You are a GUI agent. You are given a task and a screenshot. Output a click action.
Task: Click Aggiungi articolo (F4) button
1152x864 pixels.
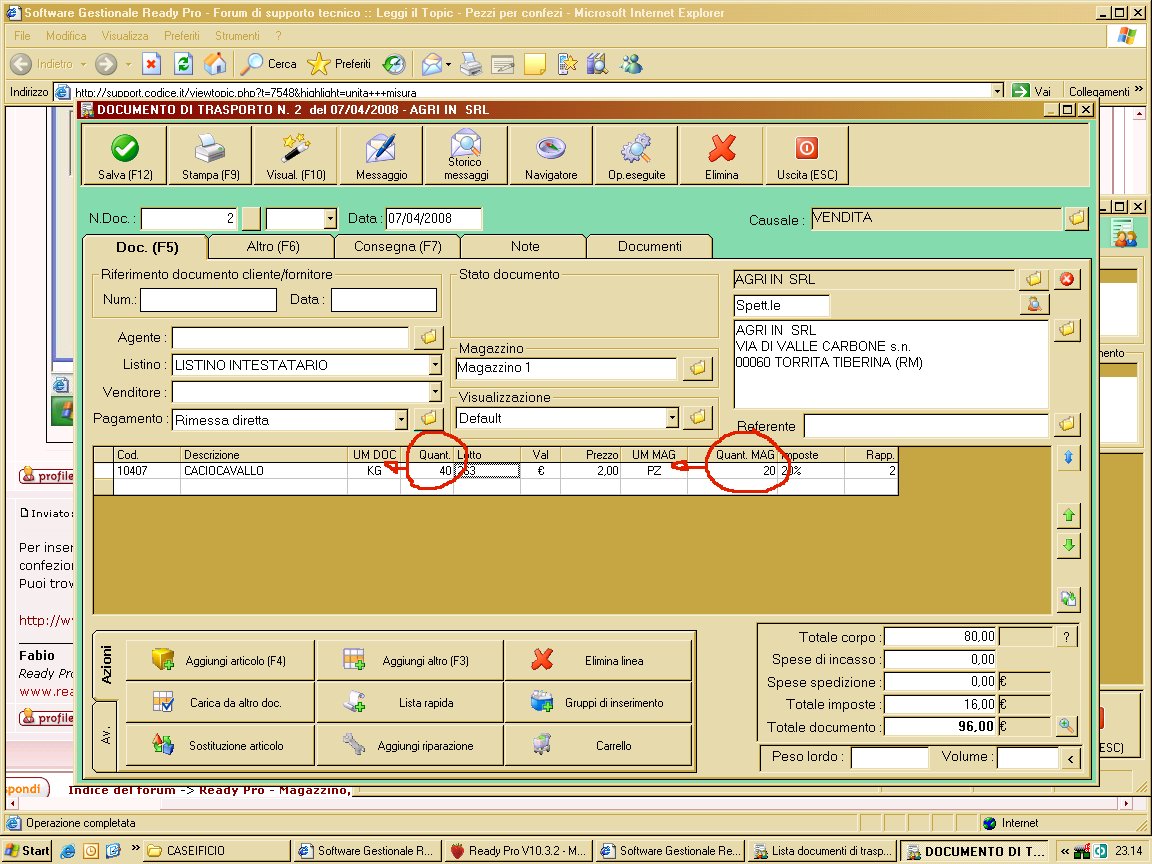(220, 661)
